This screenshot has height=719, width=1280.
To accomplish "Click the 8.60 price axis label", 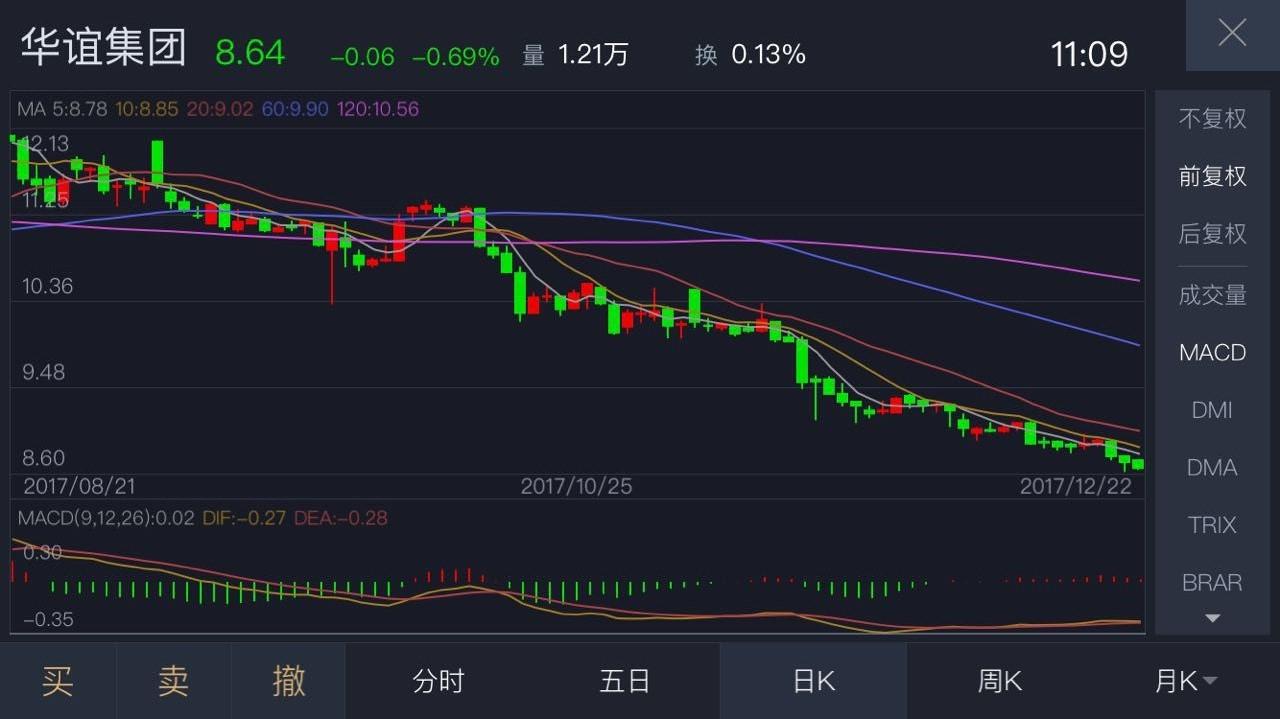I will pyautogui.click(x=43, y=458).
